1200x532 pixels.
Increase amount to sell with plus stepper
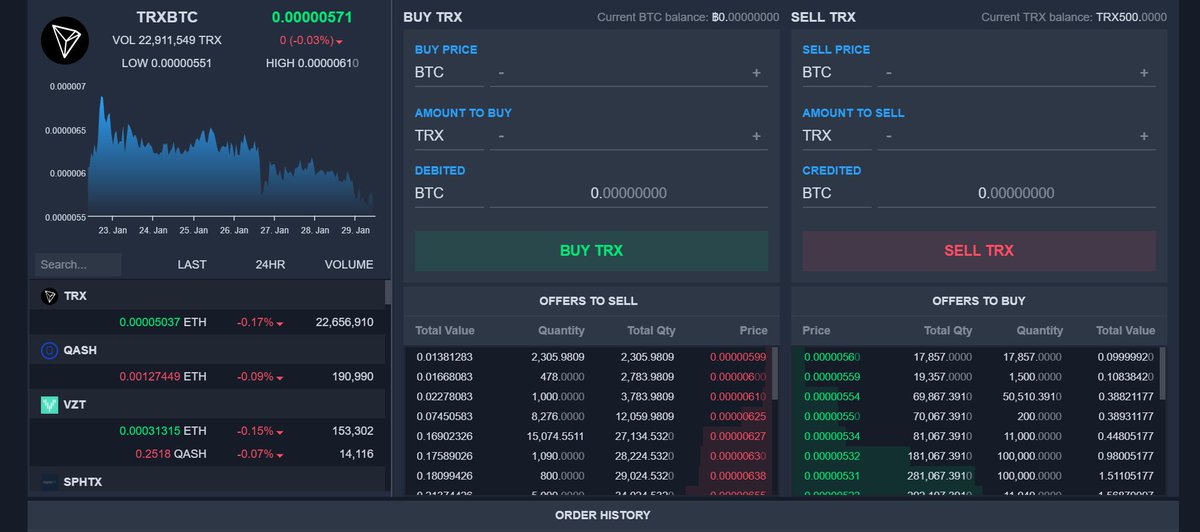tap(1144, 135)
